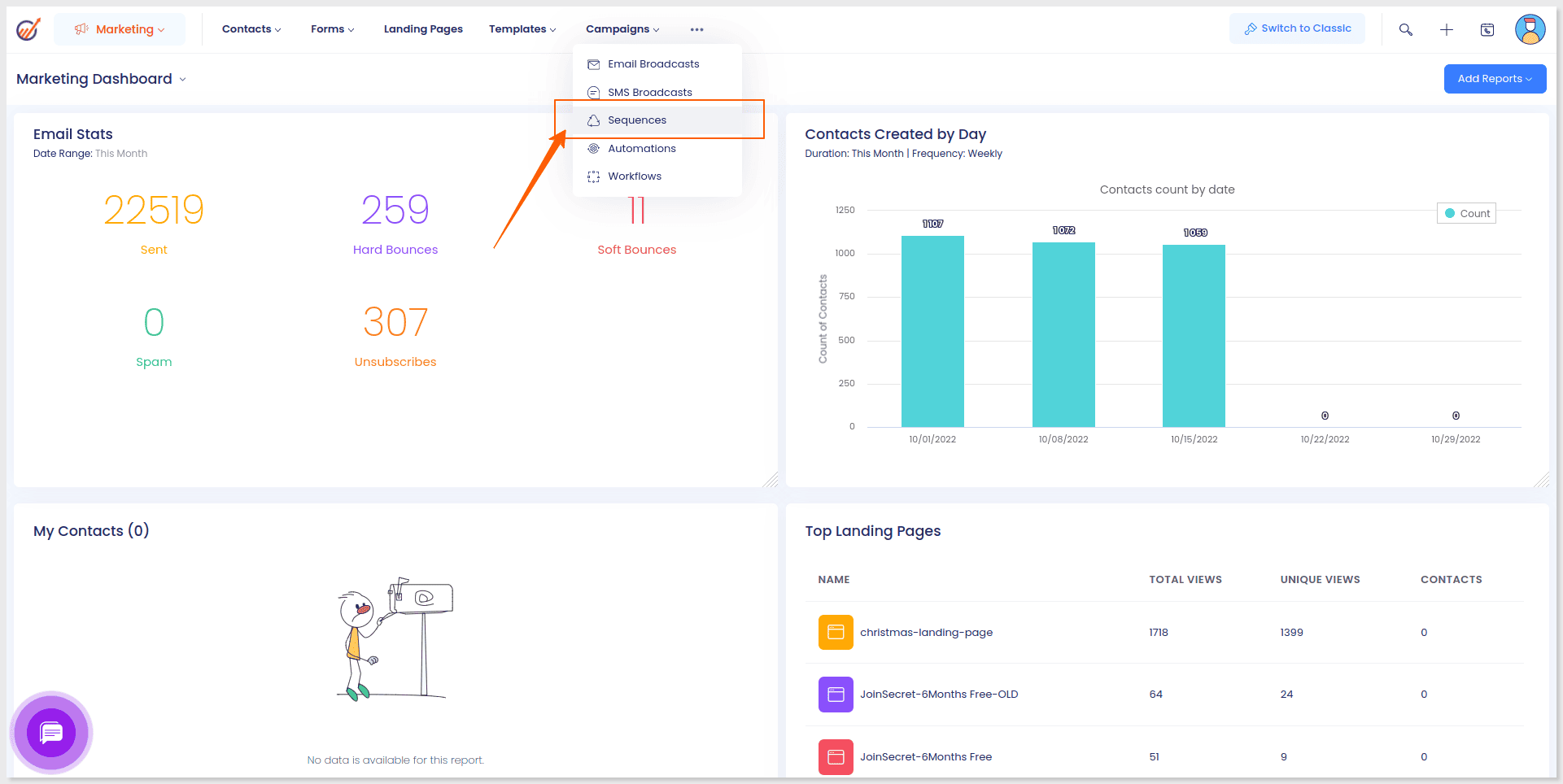Grab the Email Stats panel resize handle
1563x784 pixels.
[x=770, y=480]
